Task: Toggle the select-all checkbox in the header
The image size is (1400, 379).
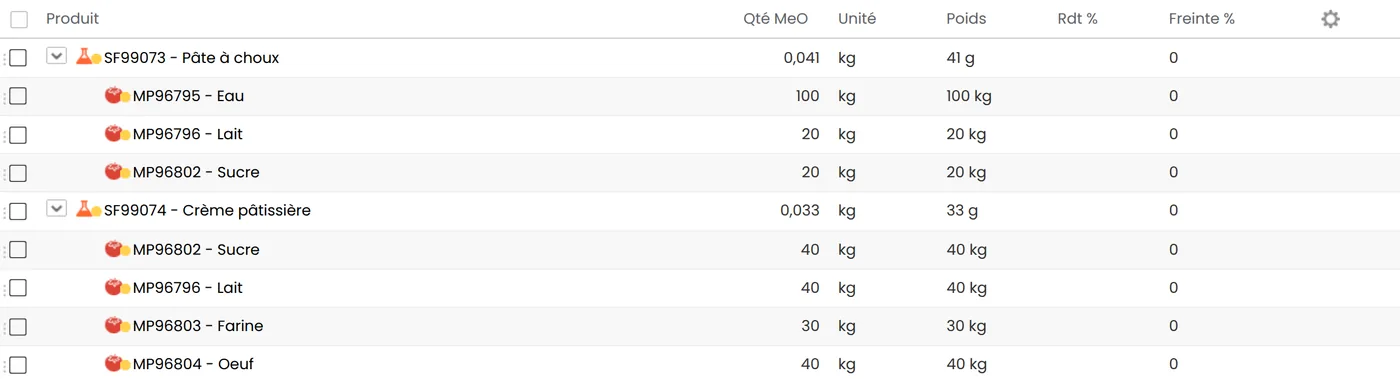Action: click(19, 19)
